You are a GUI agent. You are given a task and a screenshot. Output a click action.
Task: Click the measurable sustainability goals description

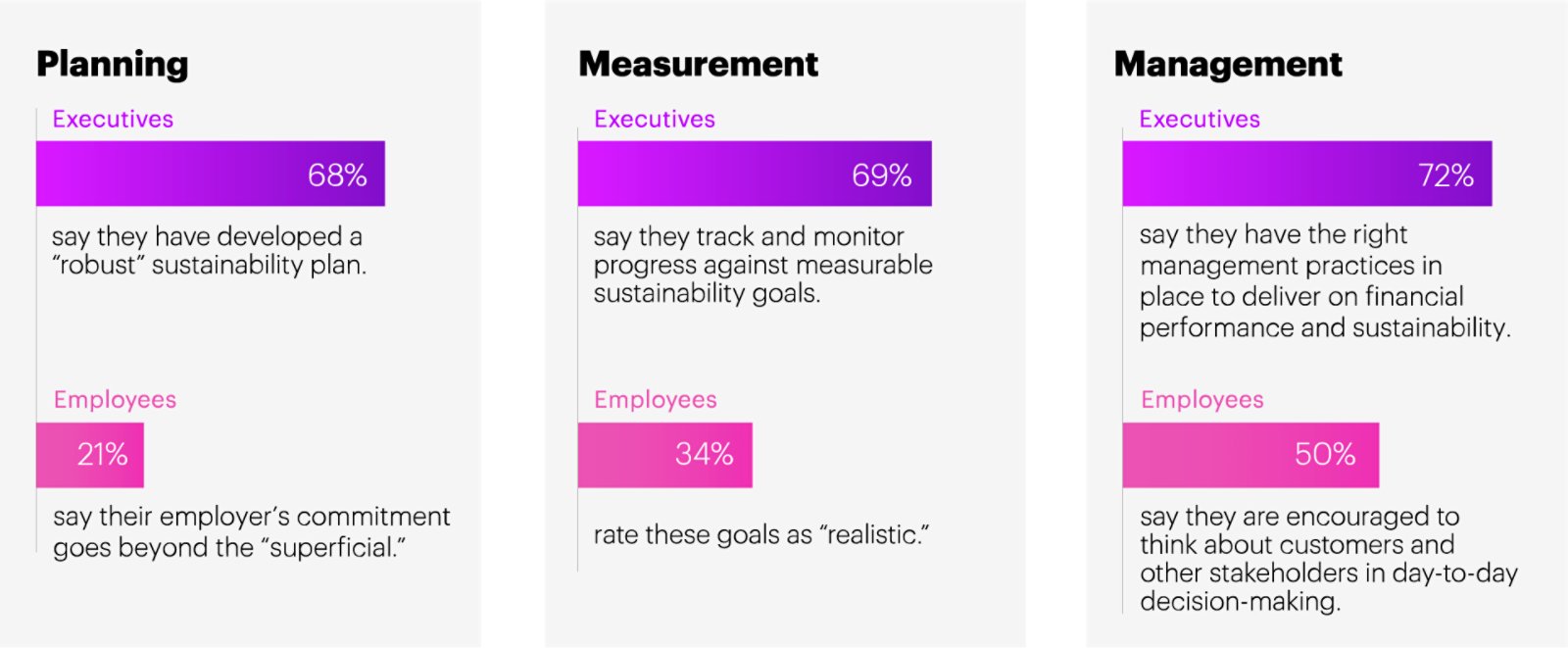click(762, 265)
